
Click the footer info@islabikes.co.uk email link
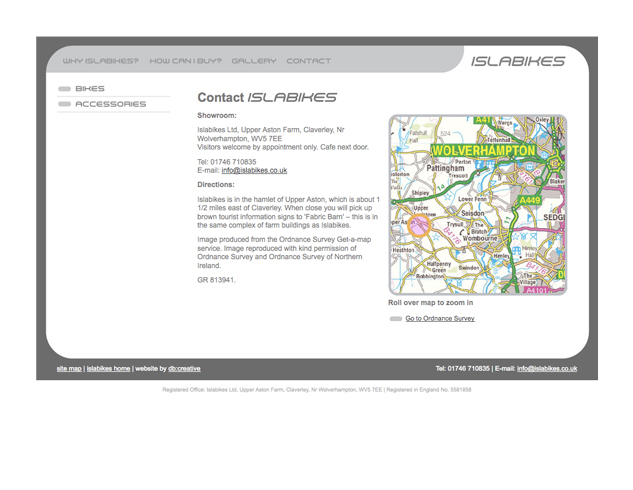click(x=547, y=369)
